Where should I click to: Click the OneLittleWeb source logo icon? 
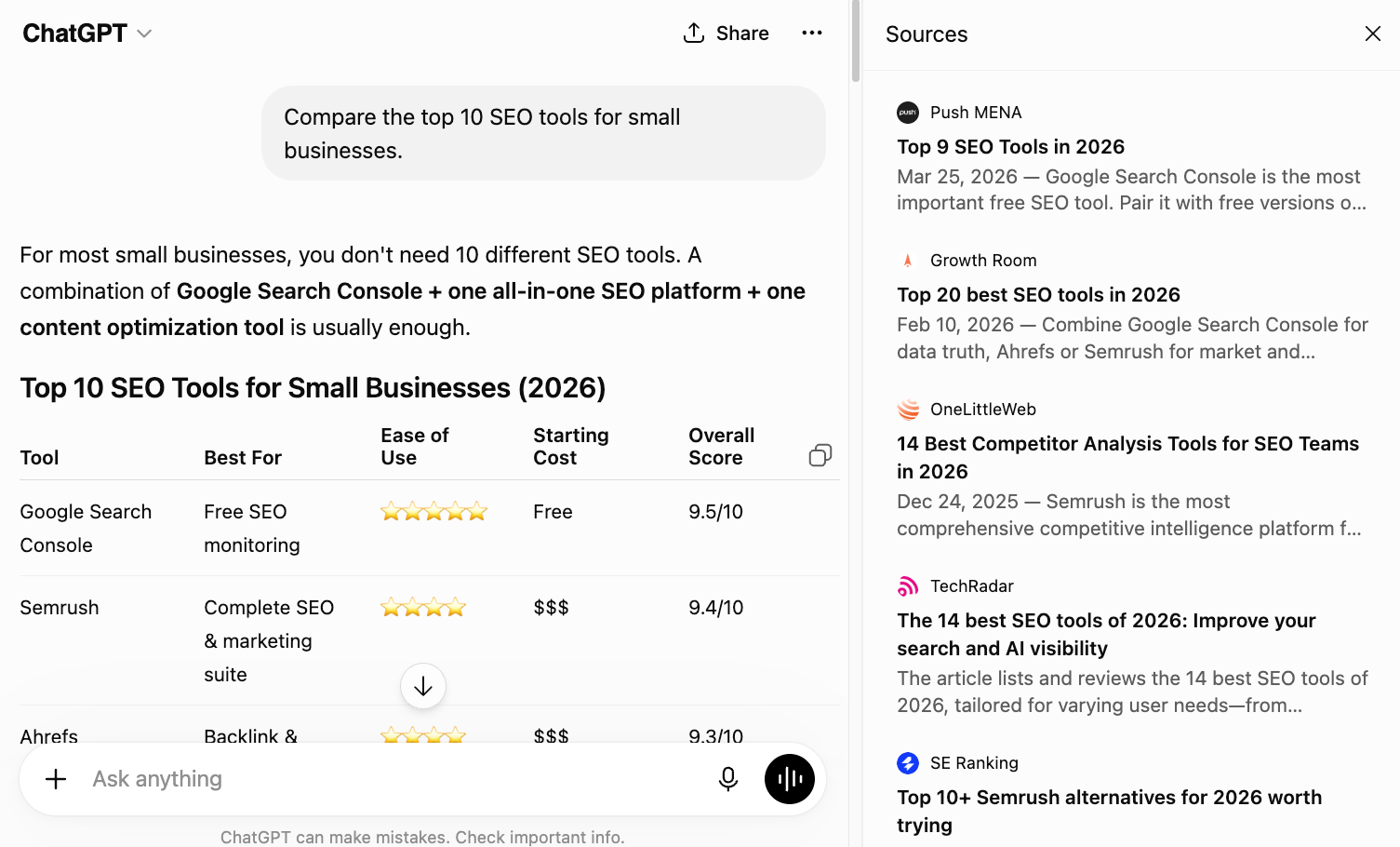click(908, 410)
